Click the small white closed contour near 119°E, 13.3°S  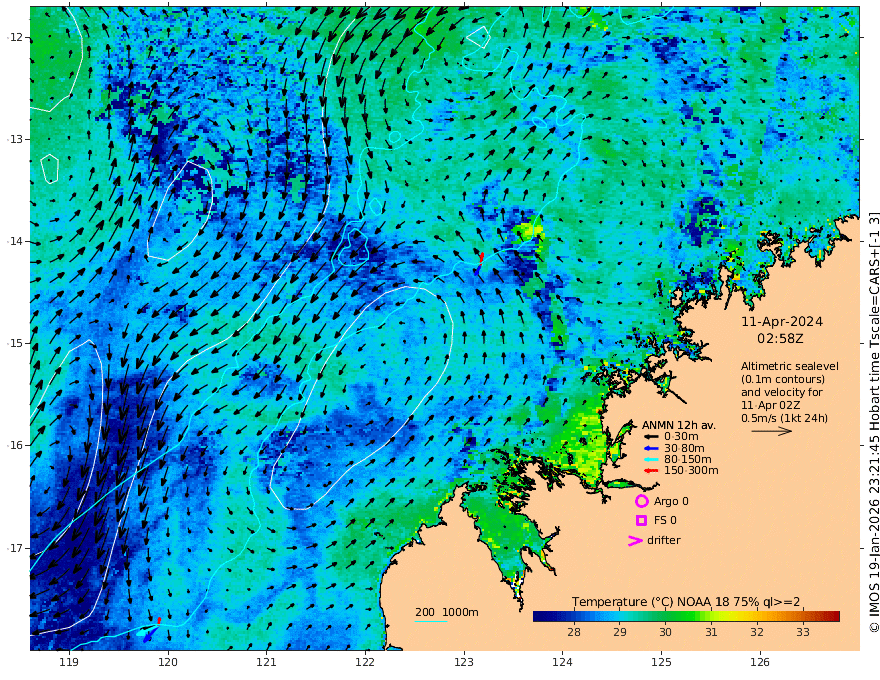(49, 168)
